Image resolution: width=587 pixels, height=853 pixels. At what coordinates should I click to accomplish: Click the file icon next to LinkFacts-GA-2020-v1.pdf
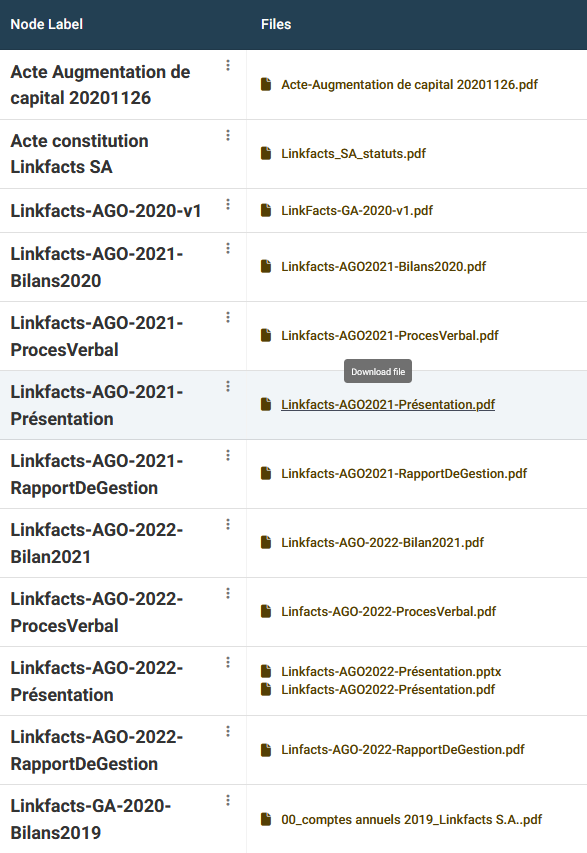266,210
